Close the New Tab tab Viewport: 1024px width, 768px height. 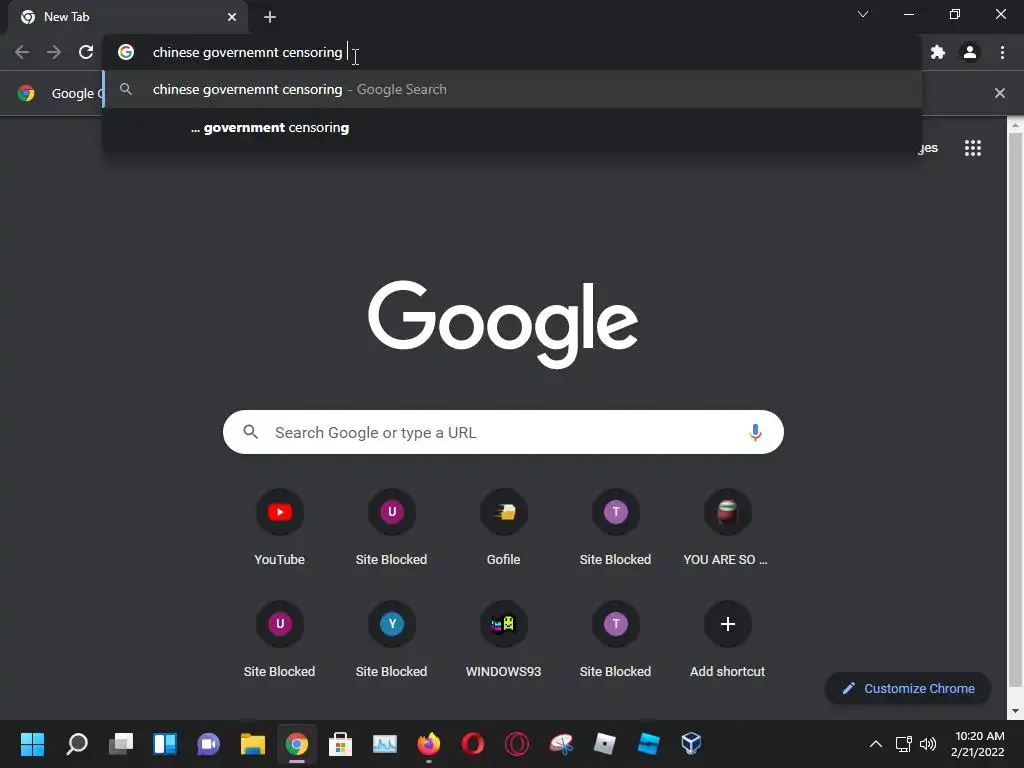click(x=232, y=17)
